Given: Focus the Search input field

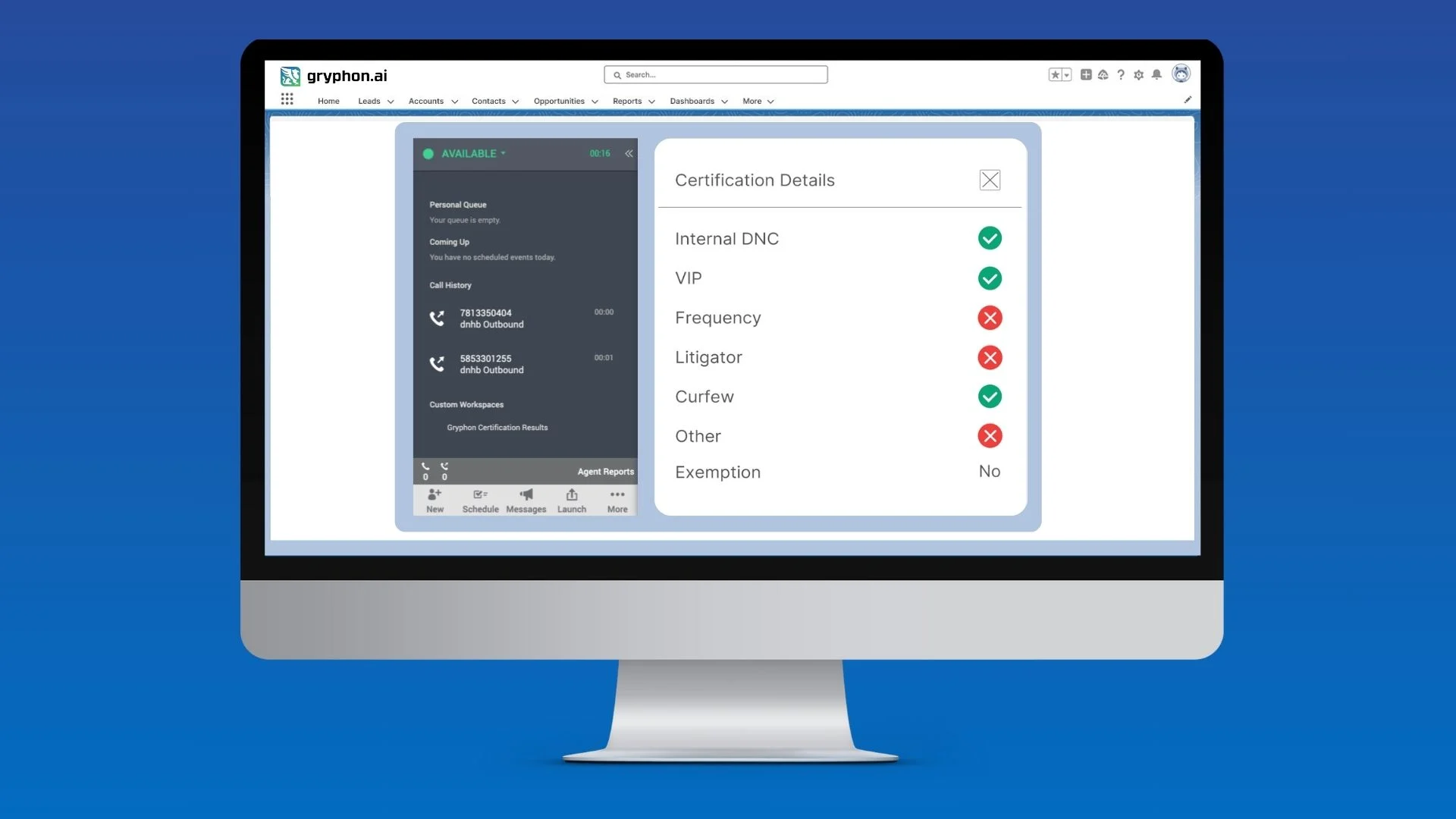Looking at the screenshot, I should pos(716,74).
